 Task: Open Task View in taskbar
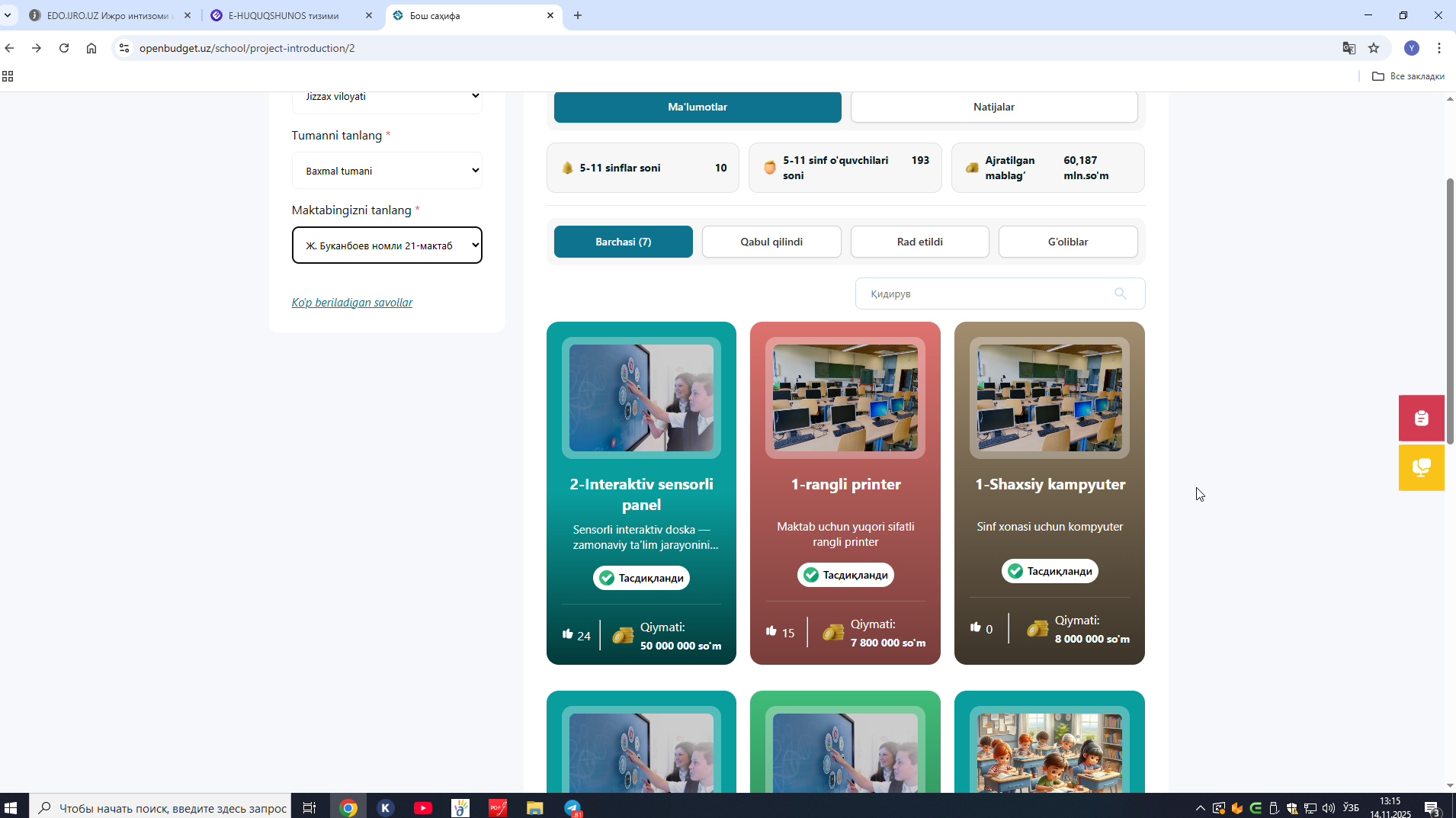[x=309, y=807]
